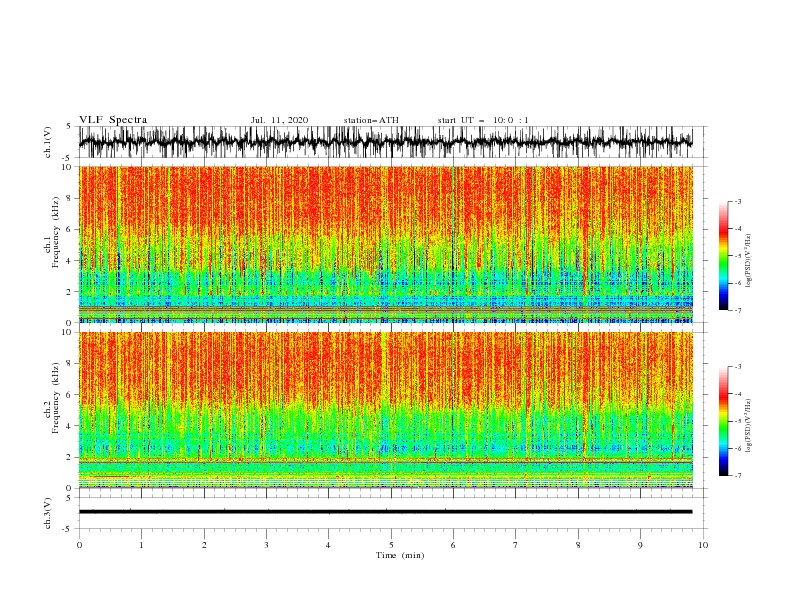The image size is (792, 612).
Task: Click the upper PSD color bar
Action: pos(723,256)
